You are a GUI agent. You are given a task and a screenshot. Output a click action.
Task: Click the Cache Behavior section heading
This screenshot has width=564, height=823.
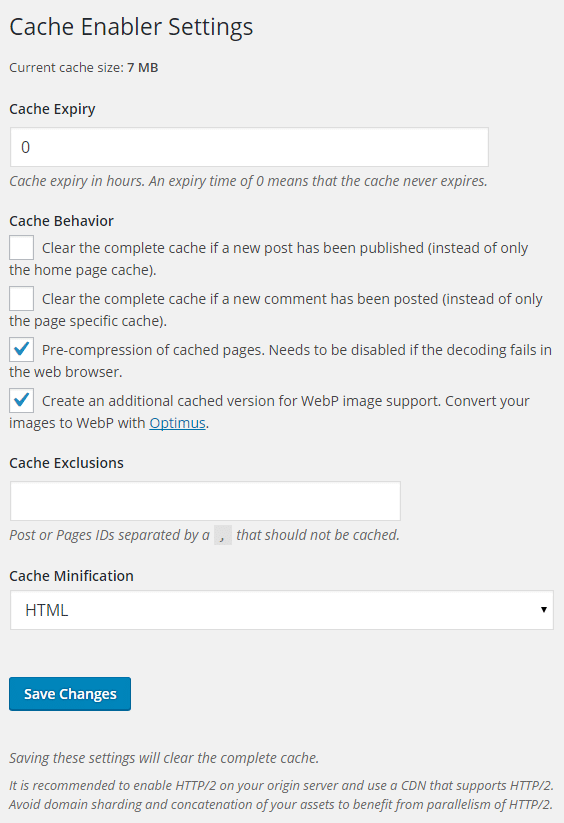coord(61,221)
